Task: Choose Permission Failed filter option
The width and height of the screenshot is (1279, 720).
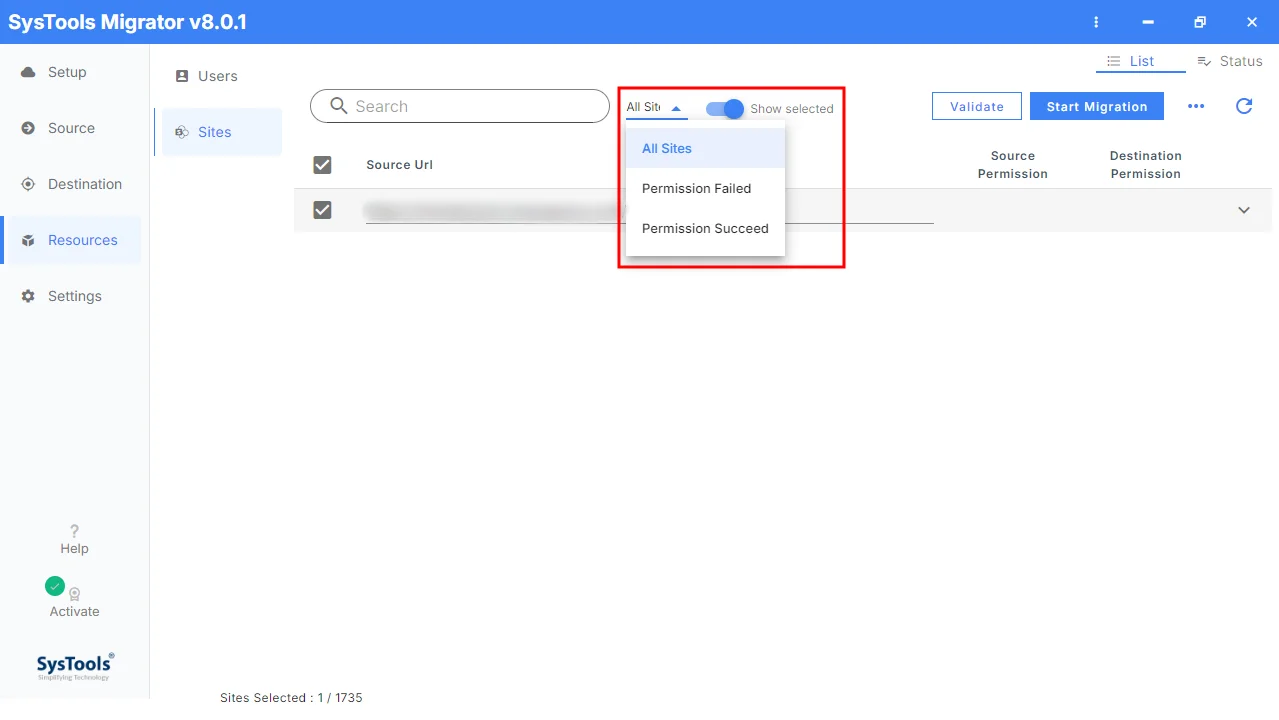Action: 705,188
